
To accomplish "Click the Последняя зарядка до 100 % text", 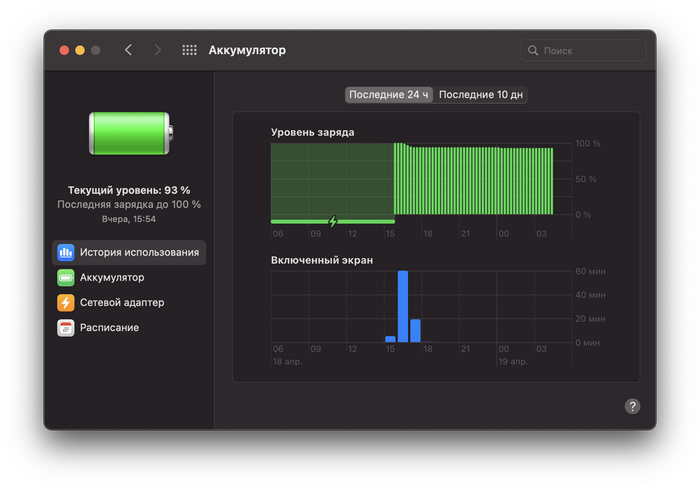I will click(129, 204).
